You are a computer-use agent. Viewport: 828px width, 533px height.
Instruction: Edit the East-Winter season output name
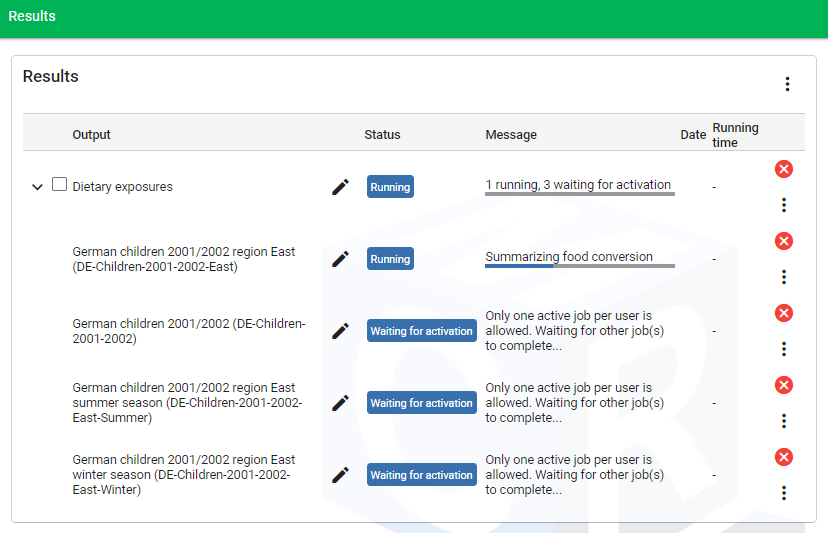click(340, 475)
